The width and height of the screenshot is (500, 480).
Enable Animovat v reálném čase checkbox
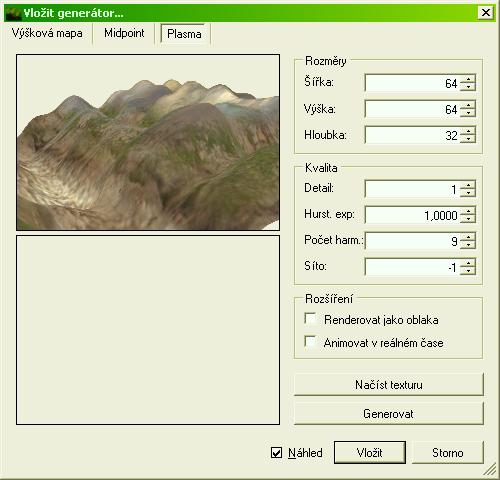coord(310,342)
